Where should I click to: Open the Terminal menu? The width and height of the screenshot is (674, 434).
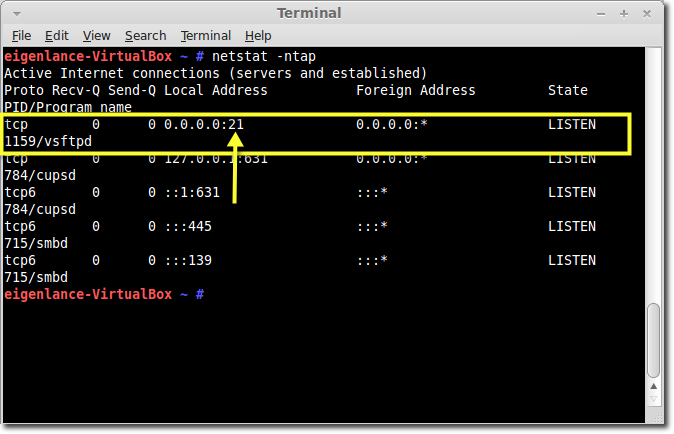(206, 36)
